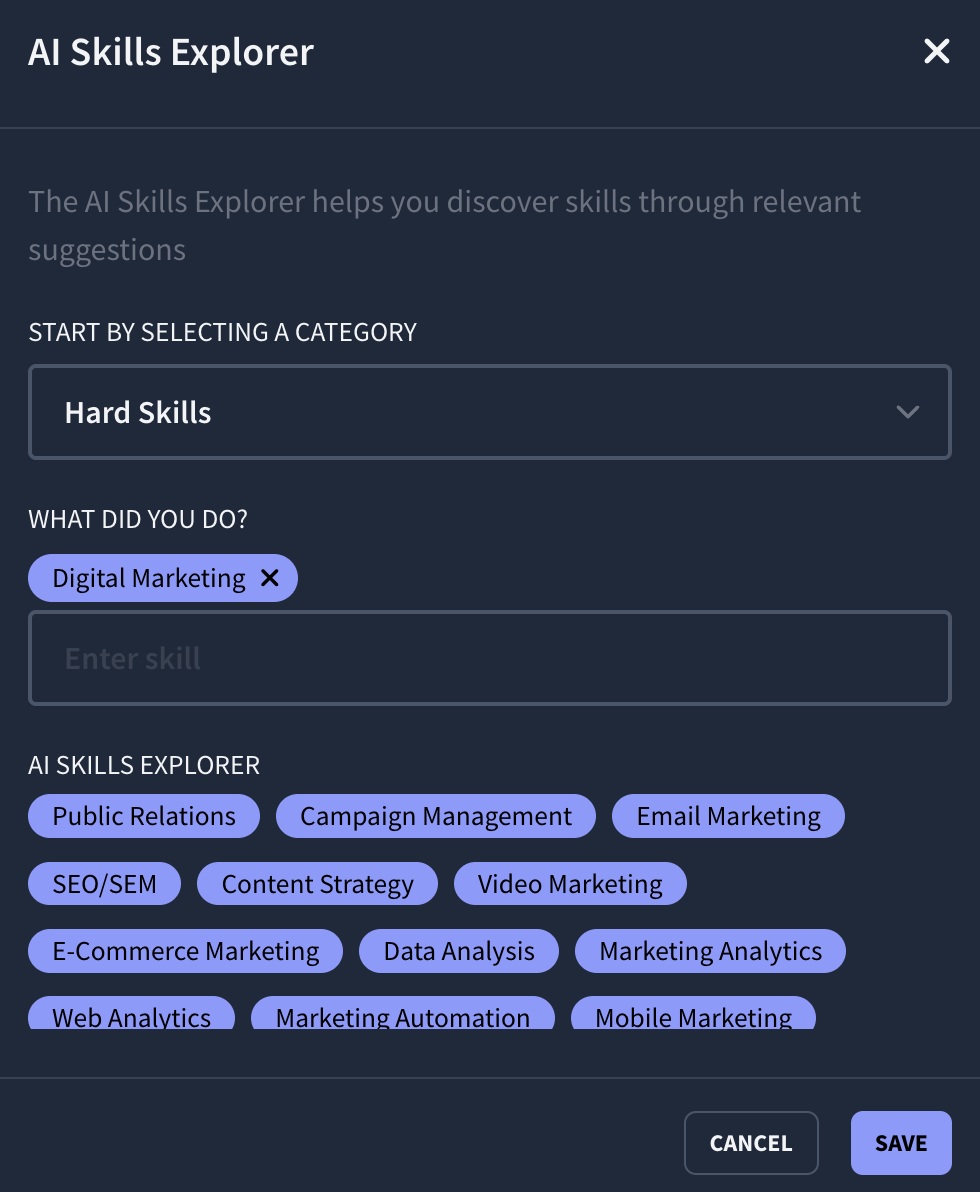Close the AI Skills Explorer dialog
The height and width of the screenshot is (1192, 980).
pyautogui.click(x=936, y=51)
